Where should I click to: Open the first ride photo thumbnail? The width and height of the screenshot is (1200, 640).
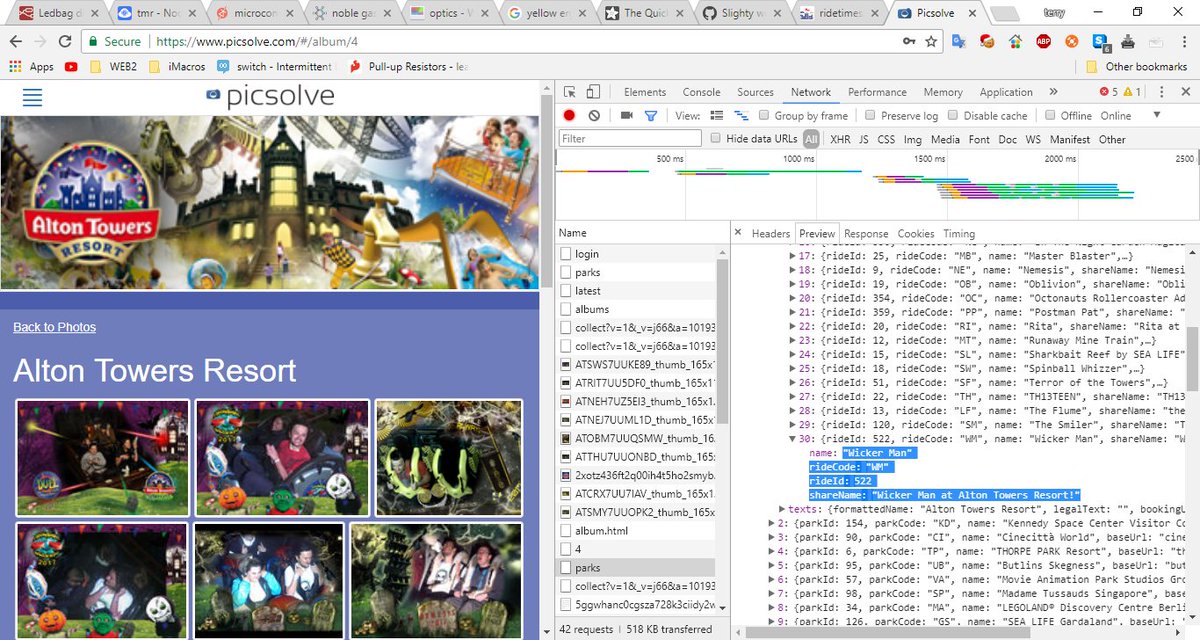click(x=102, y=458)
